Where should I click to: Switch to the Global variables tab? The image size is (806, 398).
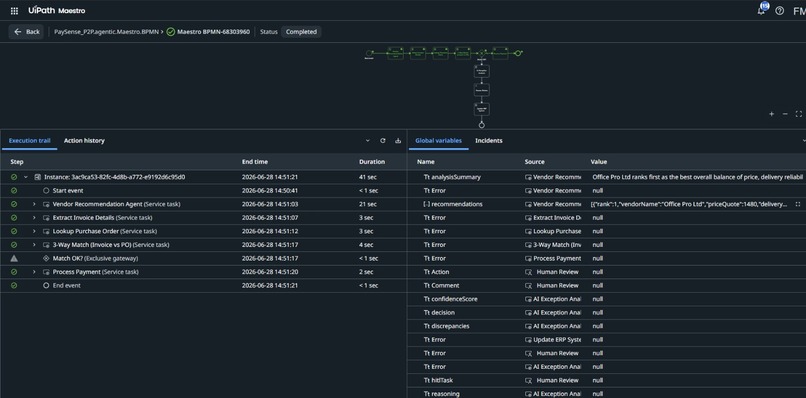(x=438, y=140)
